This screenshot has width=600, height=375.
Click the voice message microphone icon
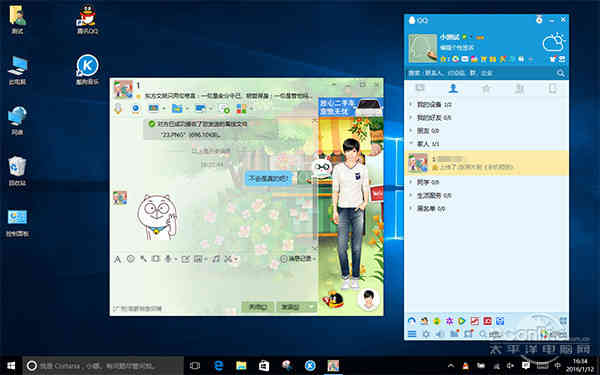pos(168,259)
